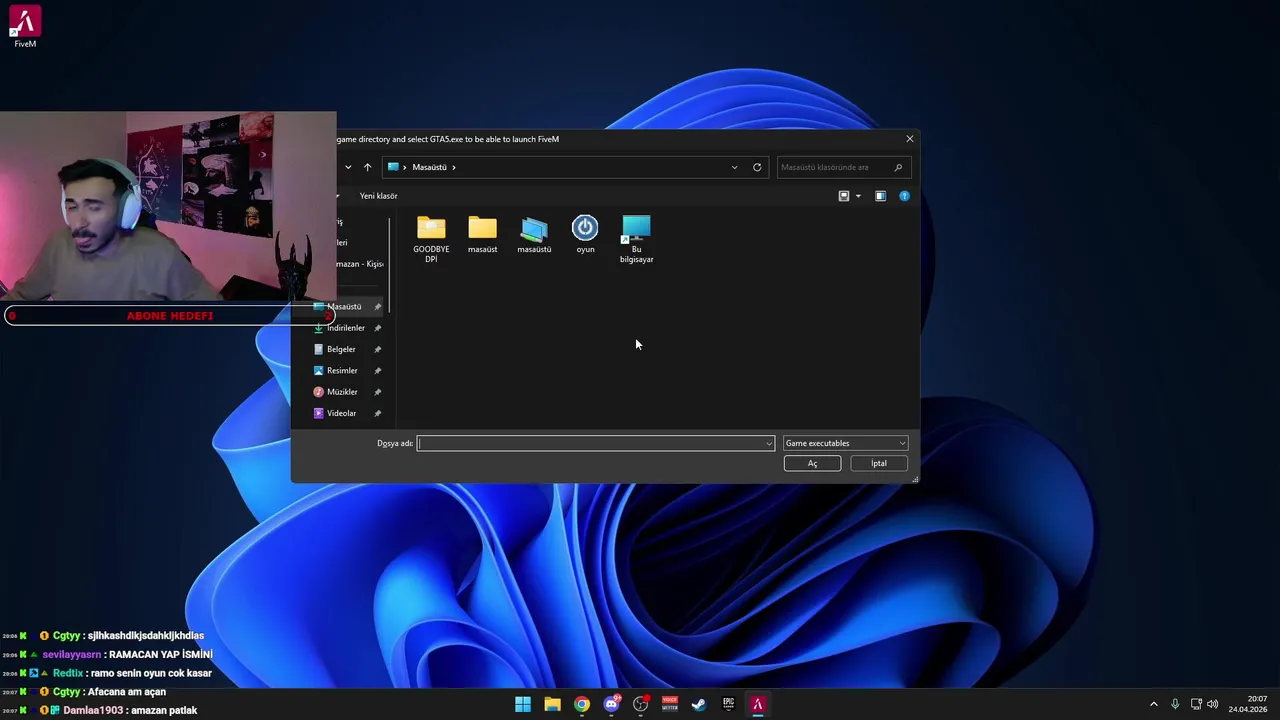1280x720 pixels.
Task: Select the GOODBYE DPI folder
Action: click(x=431, y=239)
